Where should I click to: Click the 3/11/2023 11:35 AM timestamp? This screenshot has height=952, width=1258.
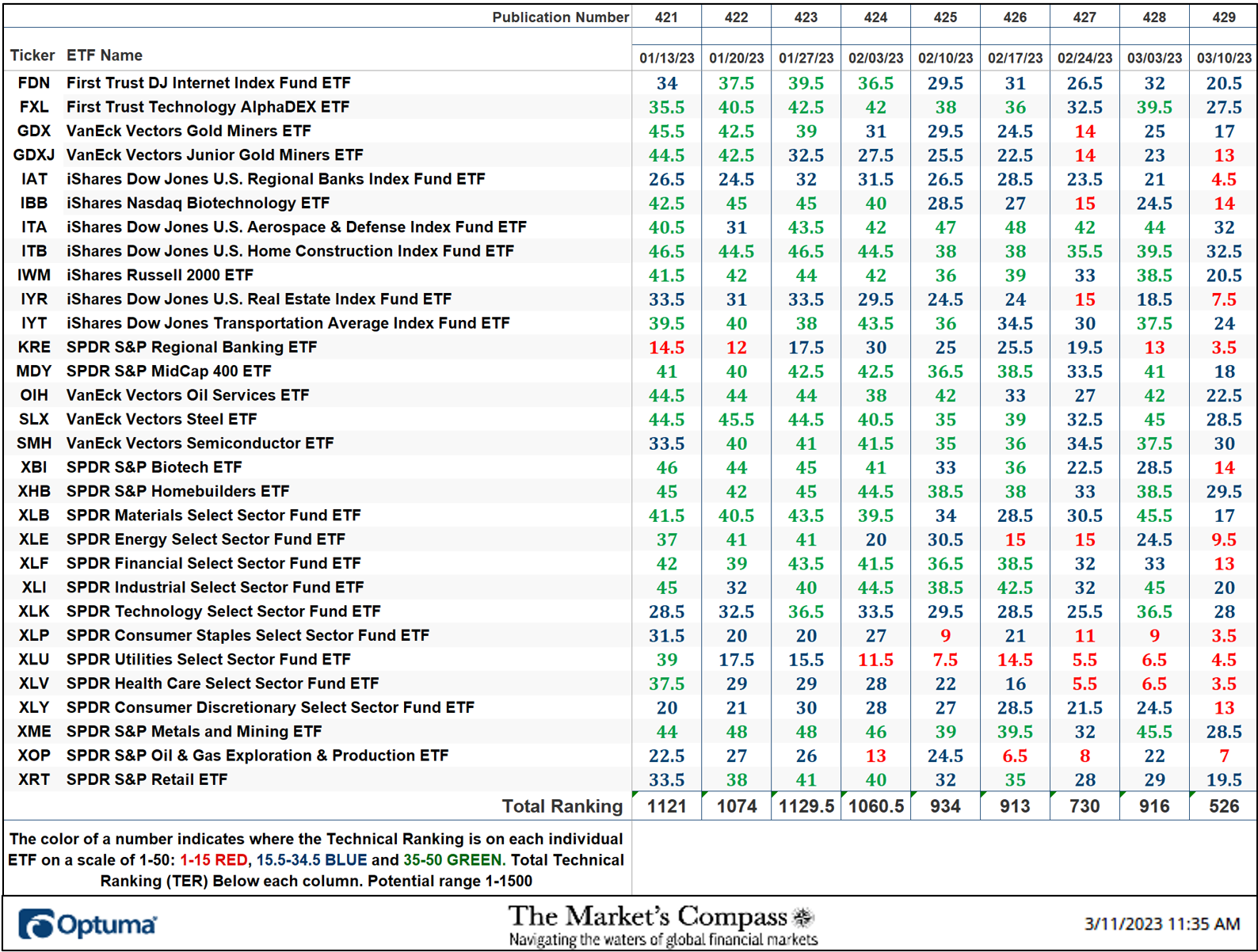click(x=1162, y=924)
